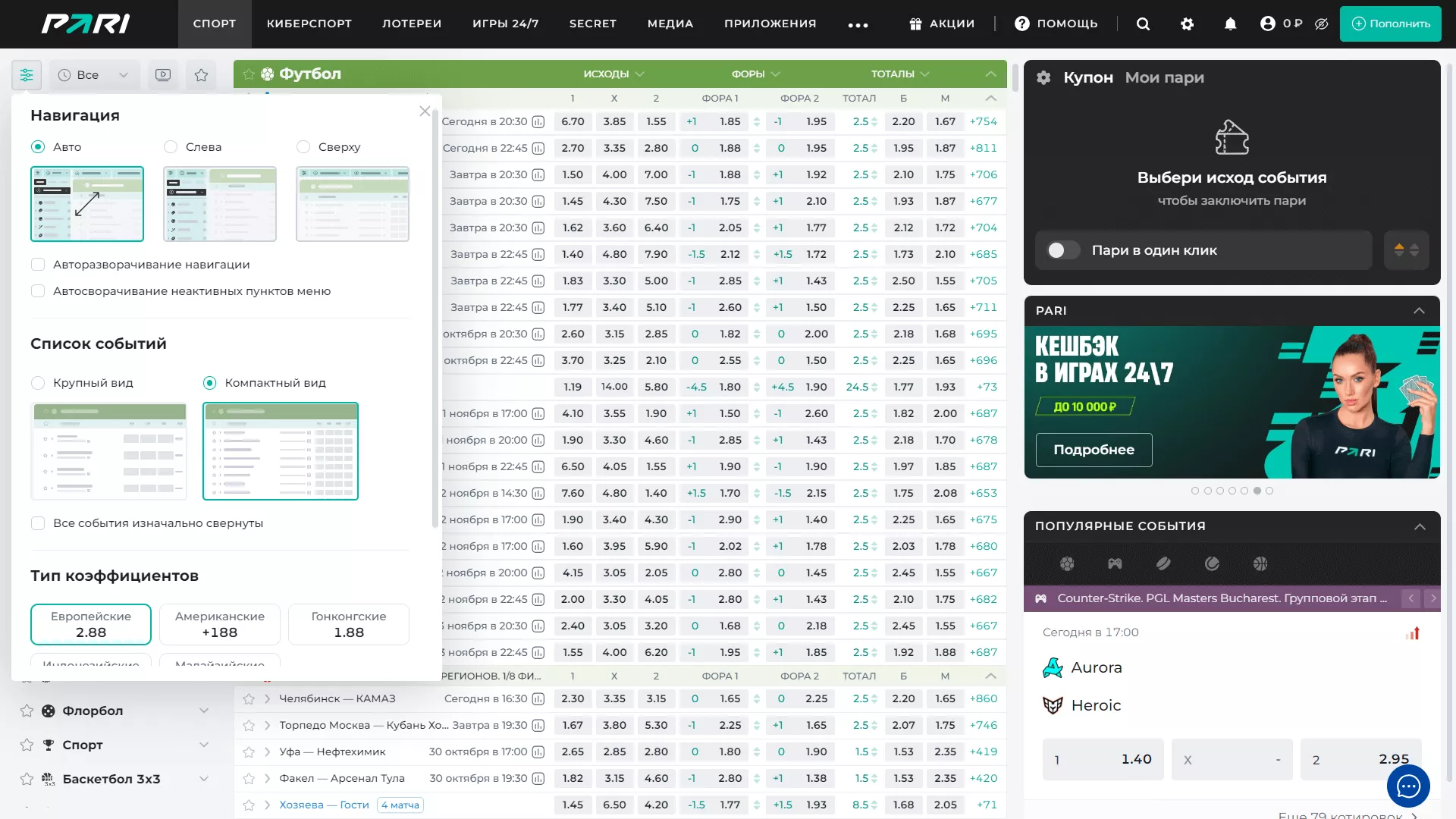Click the layout settings sliders icon

tap(27, 74)
